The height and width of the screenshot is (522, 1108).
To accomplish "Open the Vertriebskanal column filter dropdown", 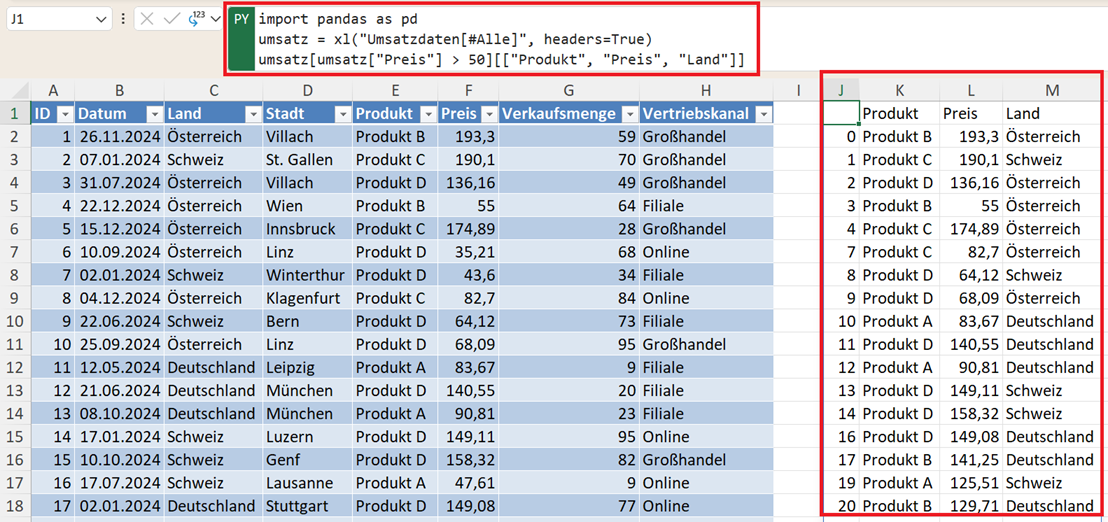I will 763,114.
